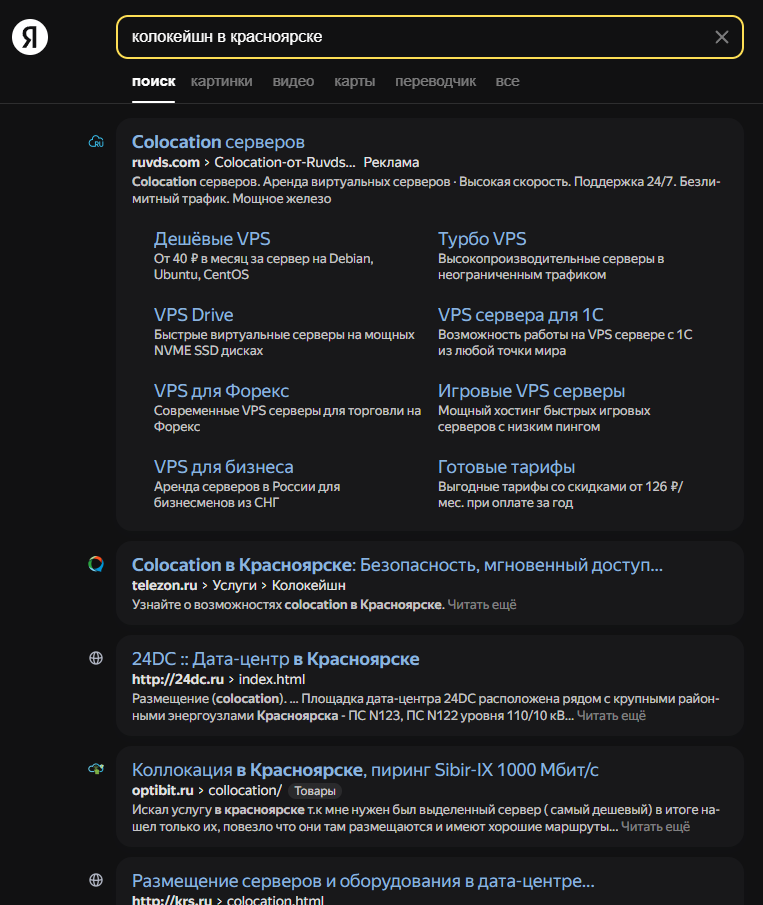
Task: Open 24DC Дата-центр в Красноярске result
Action: 275,659
